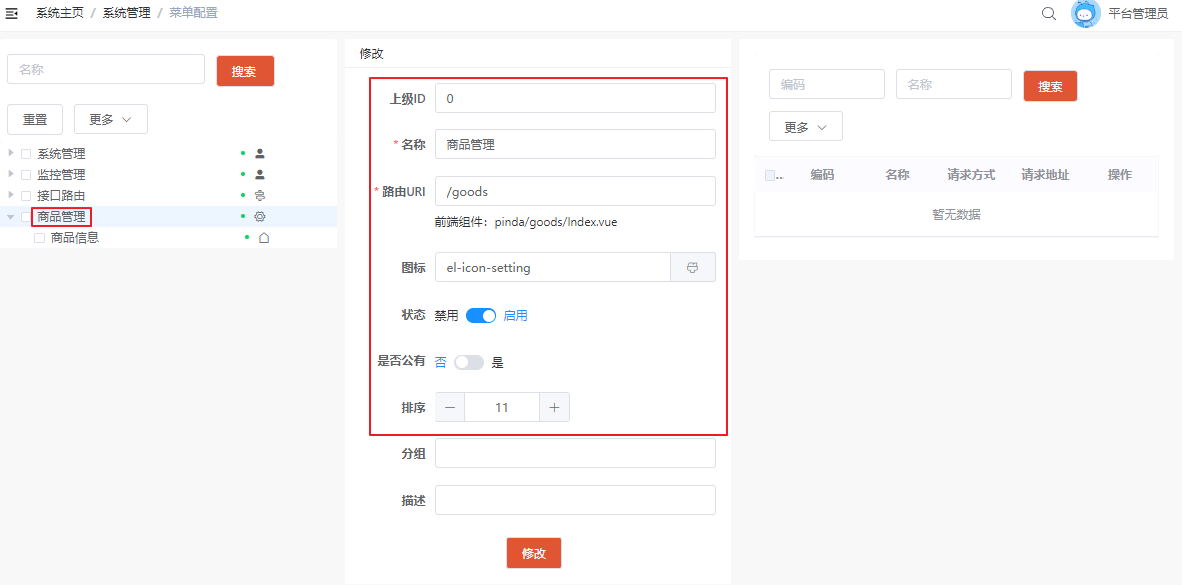The image size is (1182, 585).
Task: Click the user icon beside 系统管理 row
Action: 260,154
